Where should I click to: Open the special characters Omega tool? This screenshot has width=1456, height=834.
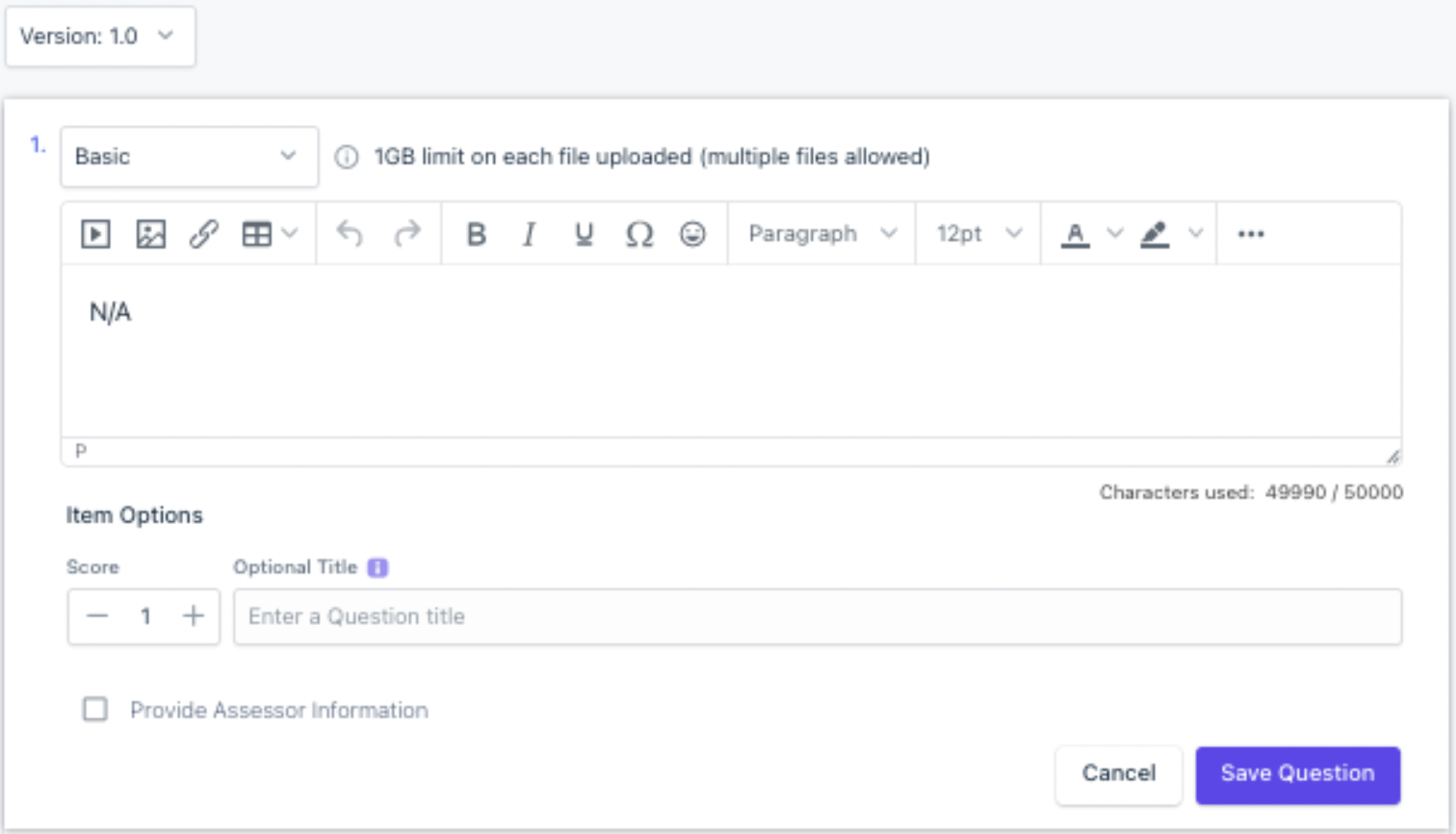point(638,234)
